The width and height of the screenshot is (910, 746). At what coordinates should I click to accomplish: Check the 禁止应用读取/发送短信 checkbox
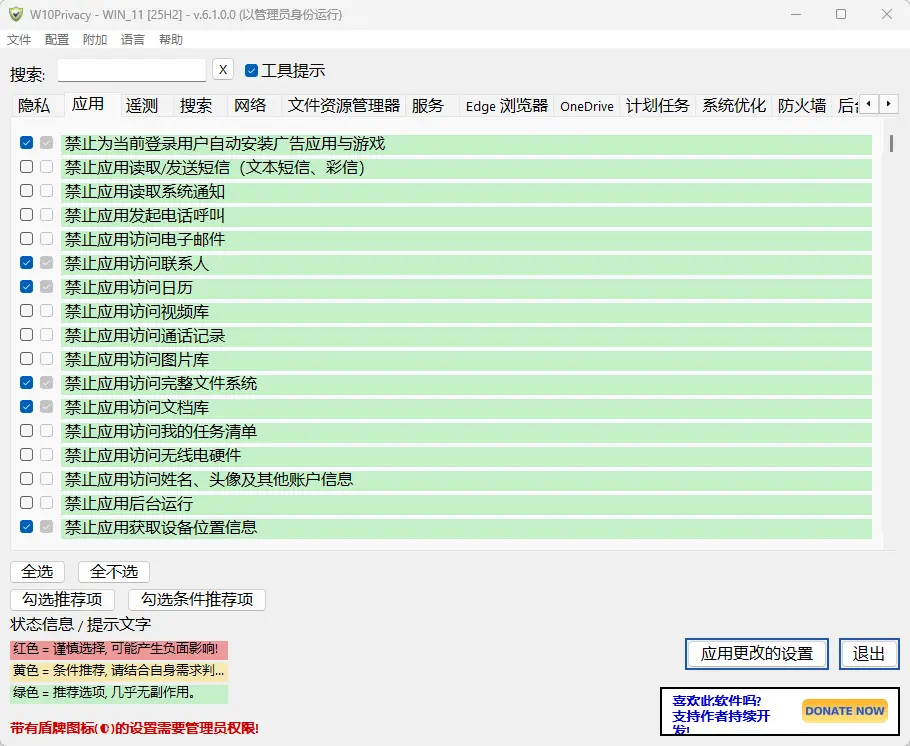(26, 167)
